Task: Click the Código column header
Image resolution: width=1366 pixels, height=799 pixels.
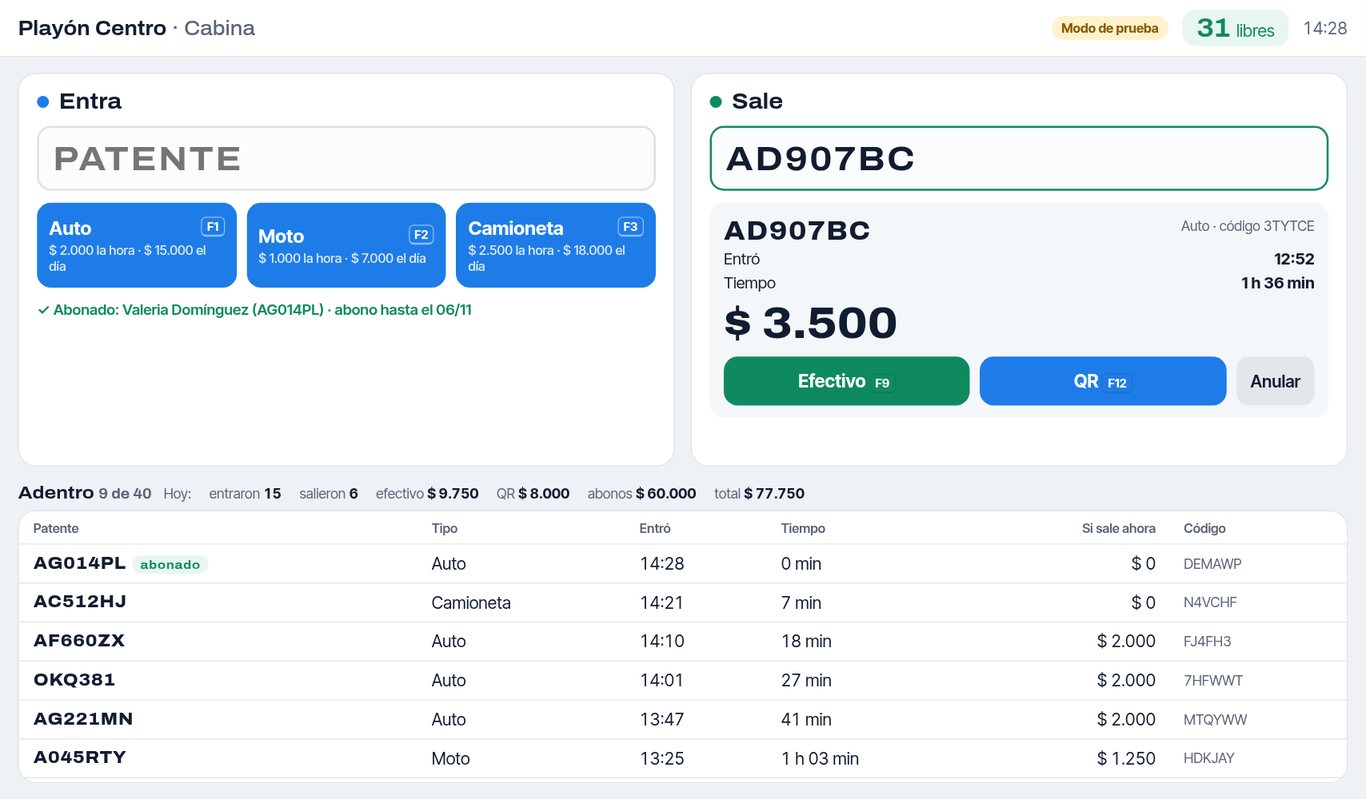Action: tap(1204, 528)
